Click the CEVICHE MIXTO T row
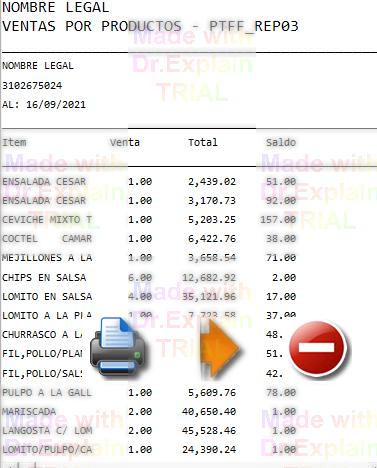 149,220
